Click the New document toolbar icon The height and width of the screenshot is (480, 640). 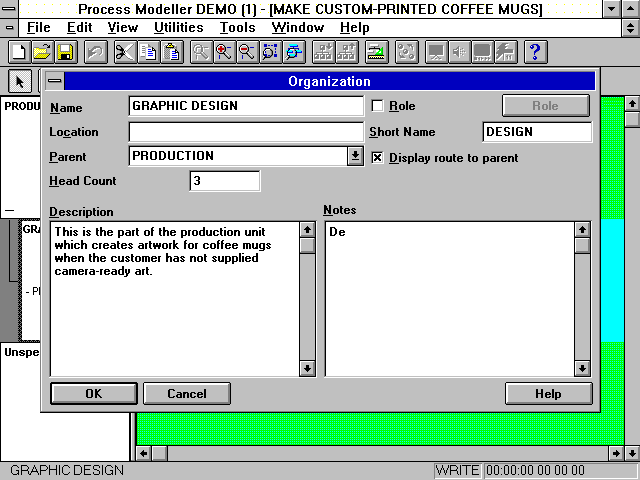click(x=18, y=52)
